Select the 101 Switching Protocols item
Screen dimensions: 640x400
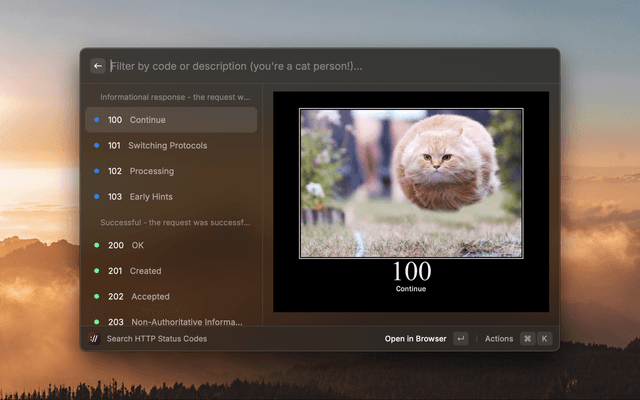click(x=171, y=146)
